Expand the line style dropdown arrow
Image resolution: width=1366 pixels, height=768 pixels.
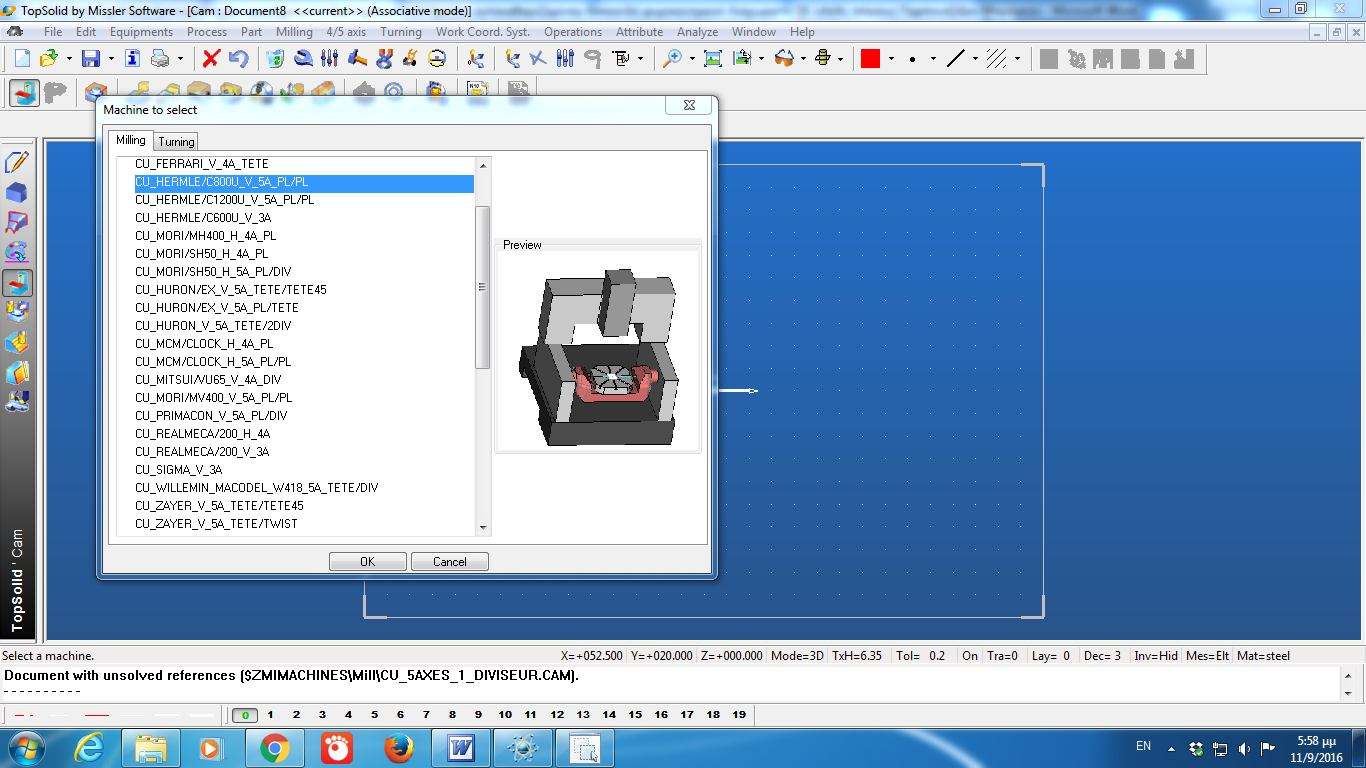click(x=976, y=59)
